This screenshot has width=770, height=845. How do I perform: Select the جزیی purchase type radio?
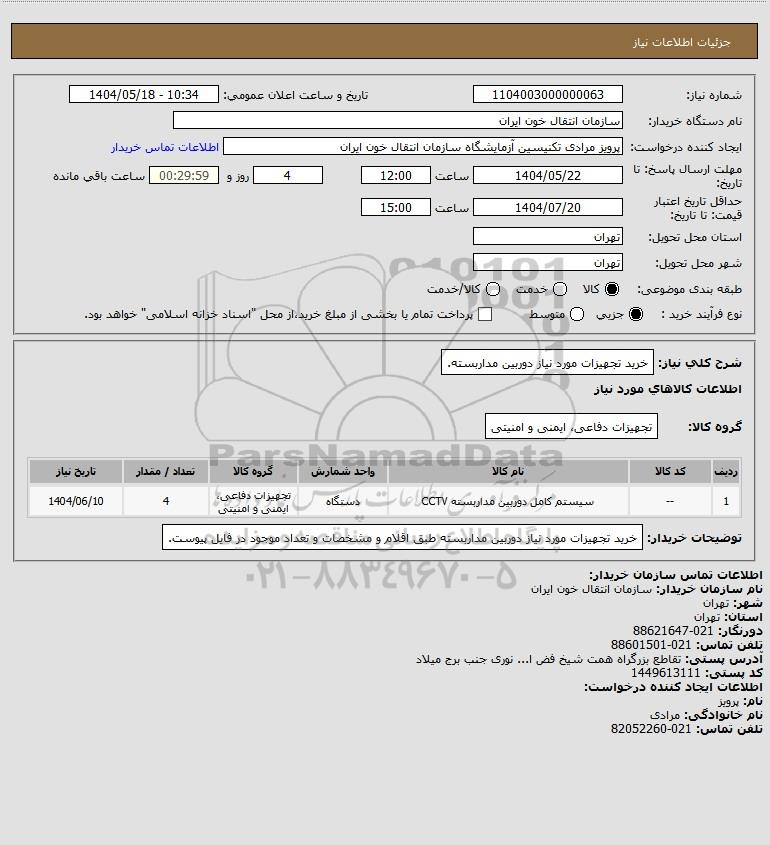point(636,314)
